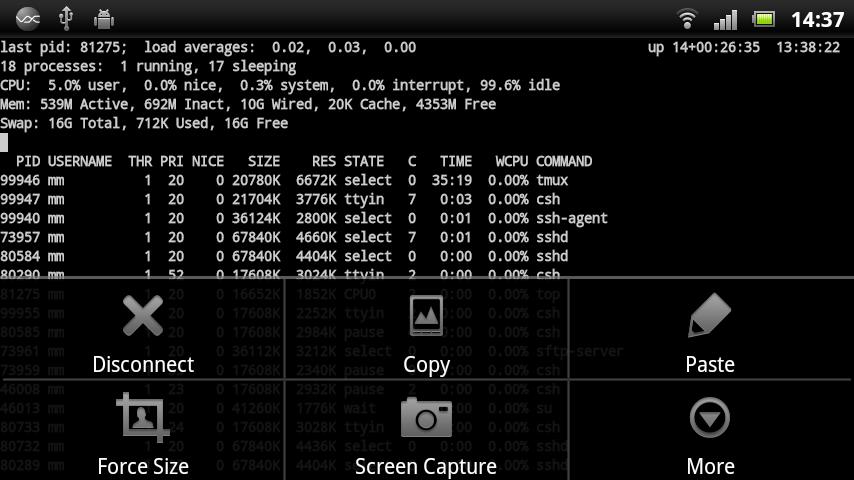Click the terminal cursor block

[x=4, y=142]
